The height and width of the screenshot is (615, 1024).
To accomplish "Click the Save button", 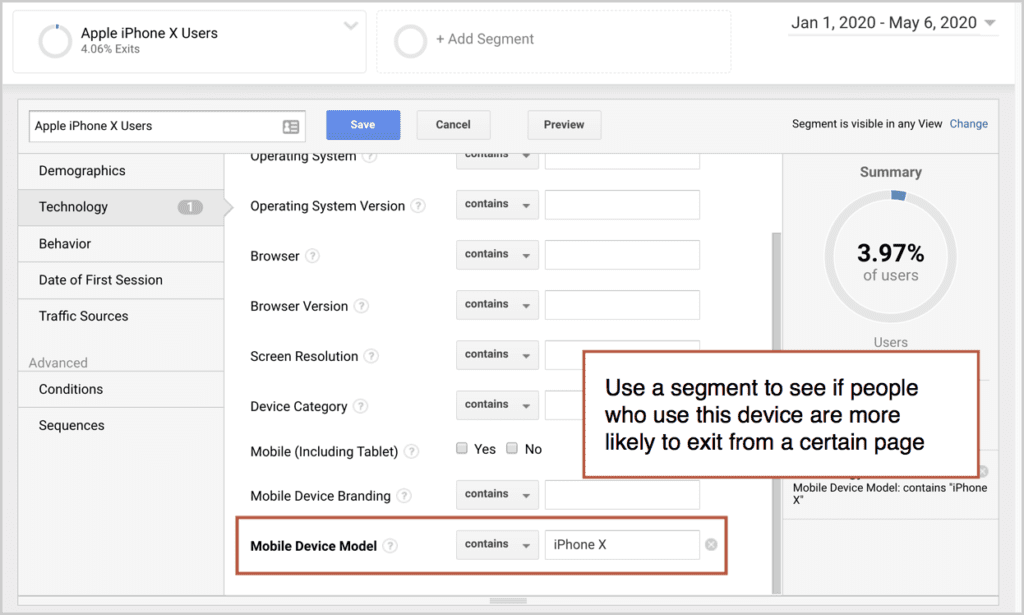I will pyautogui.click(x=363, y=125).
